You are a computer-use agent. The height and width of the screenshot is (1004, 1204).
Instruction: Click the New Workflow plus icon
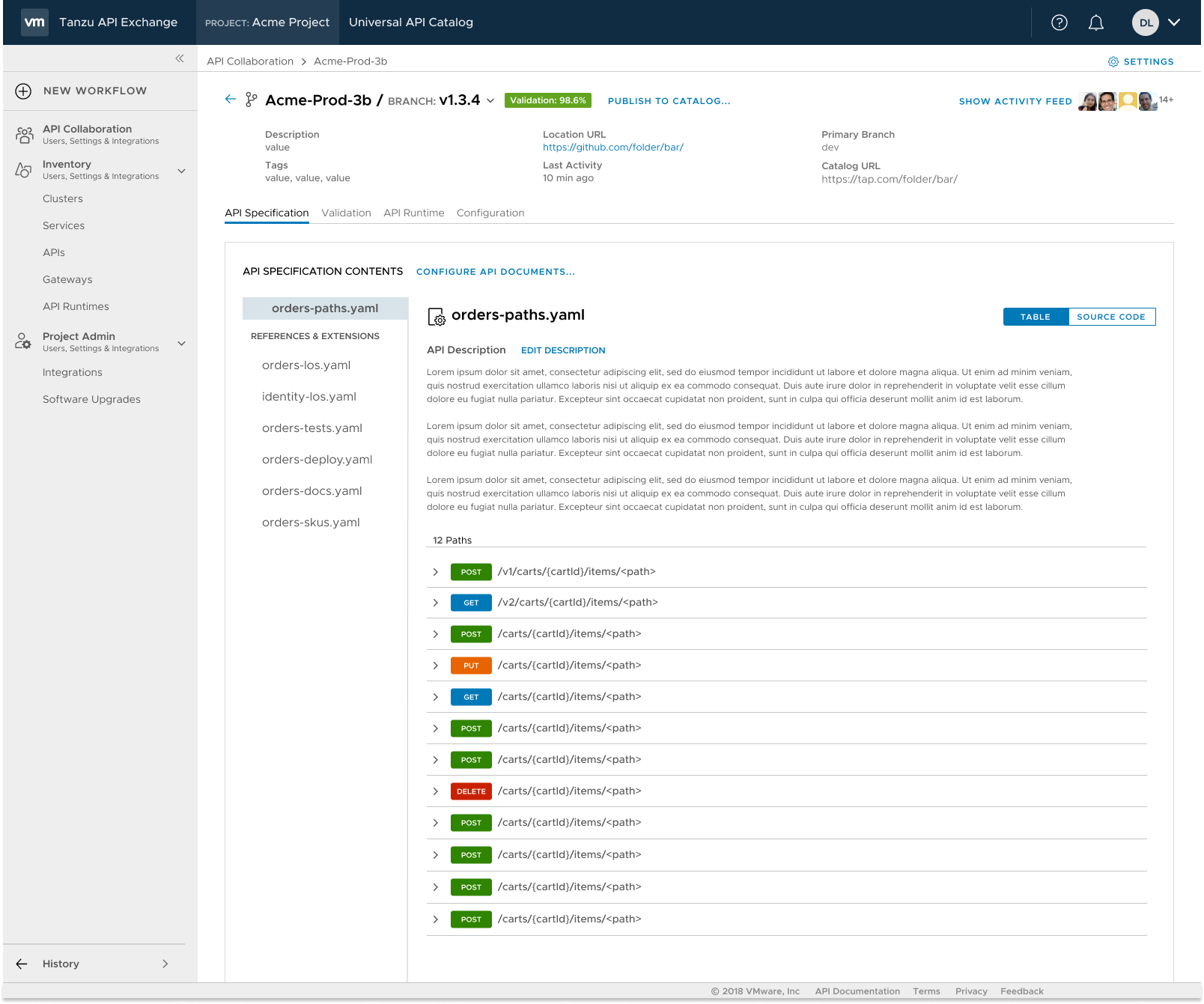(23, 91)
